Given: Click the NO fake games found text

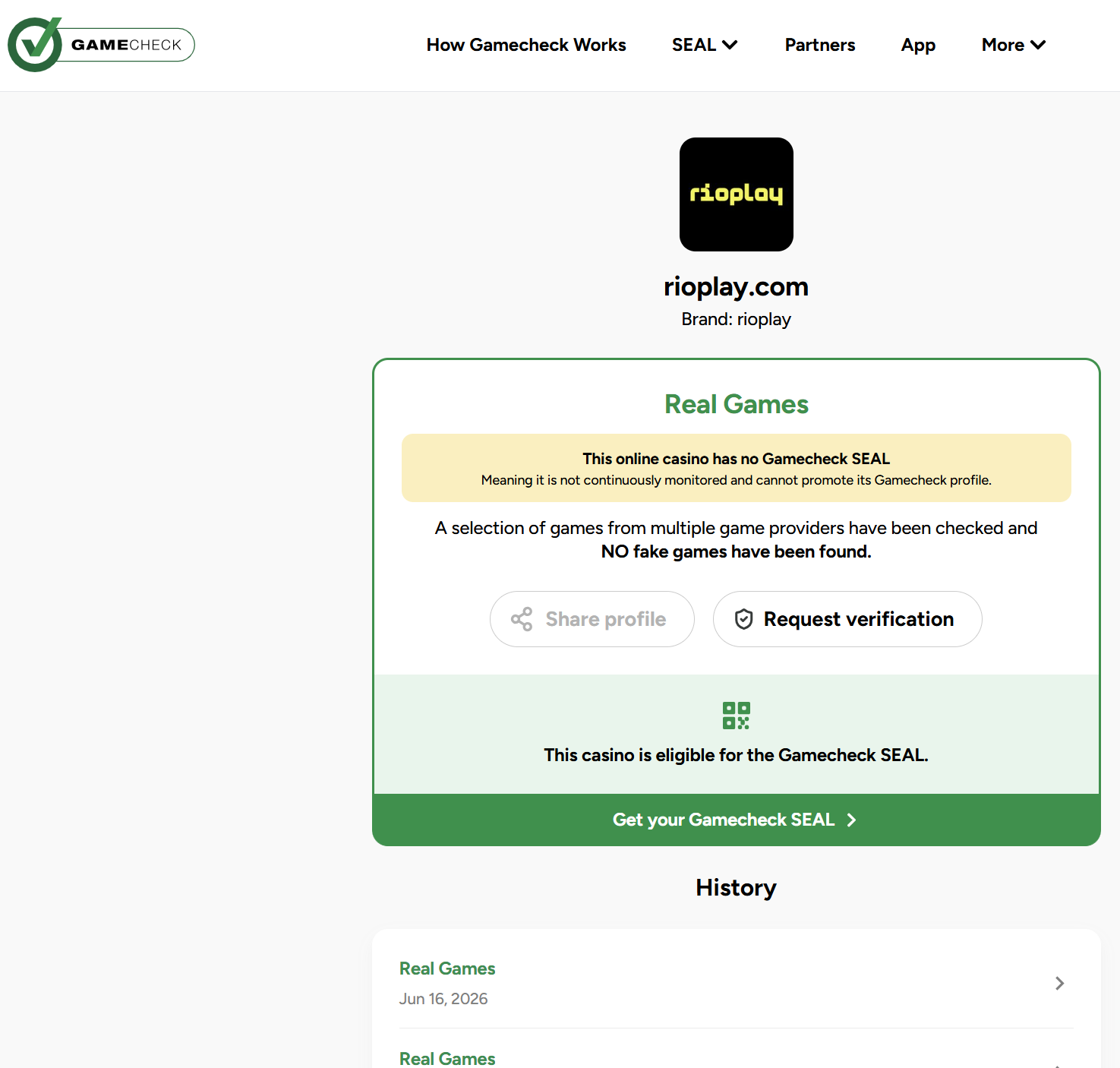Looking at the screenshot, I should click(737, 551).
